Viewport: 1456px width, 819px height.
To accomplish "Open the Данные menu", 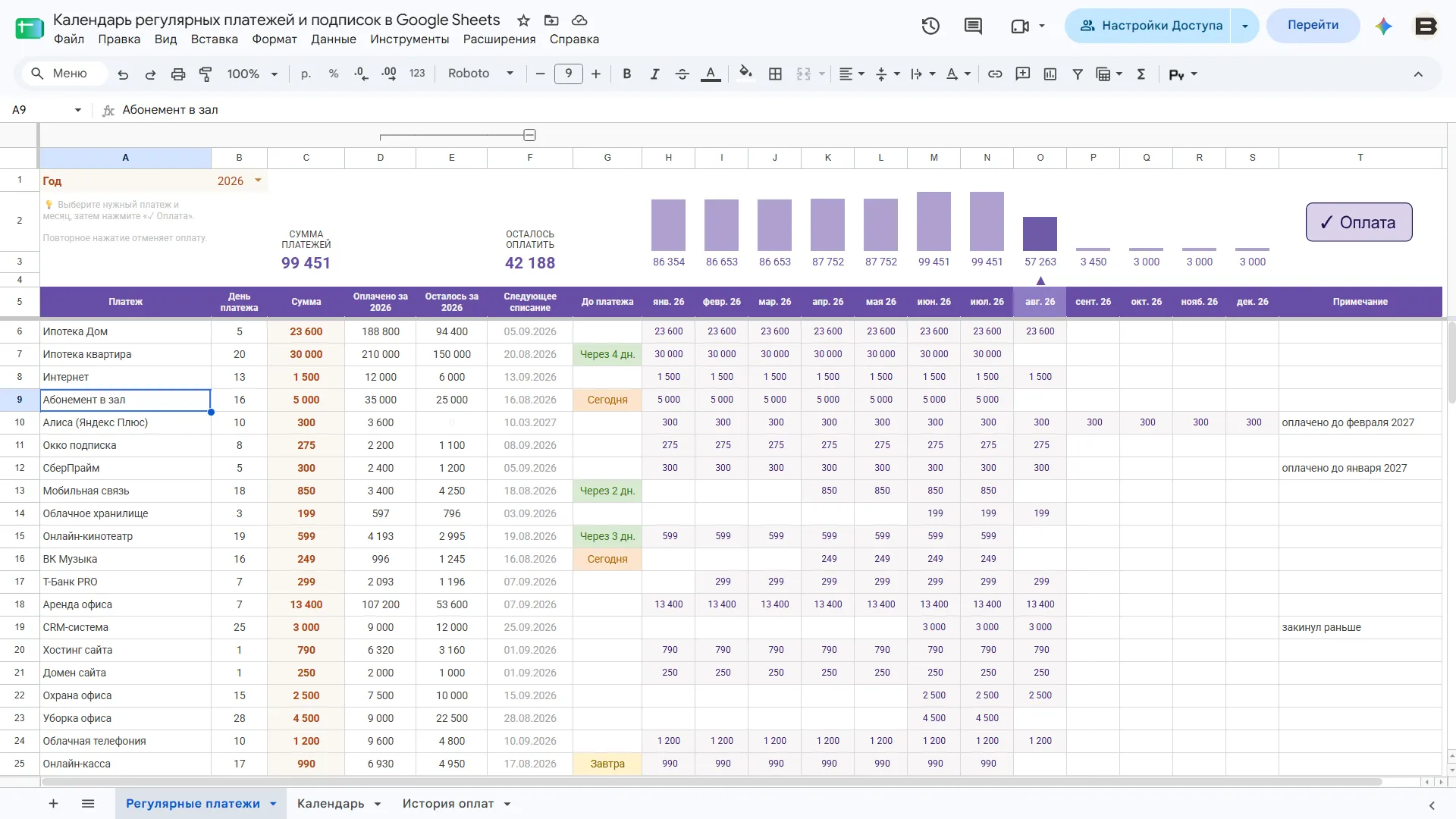I will click(x=334, y=39).
